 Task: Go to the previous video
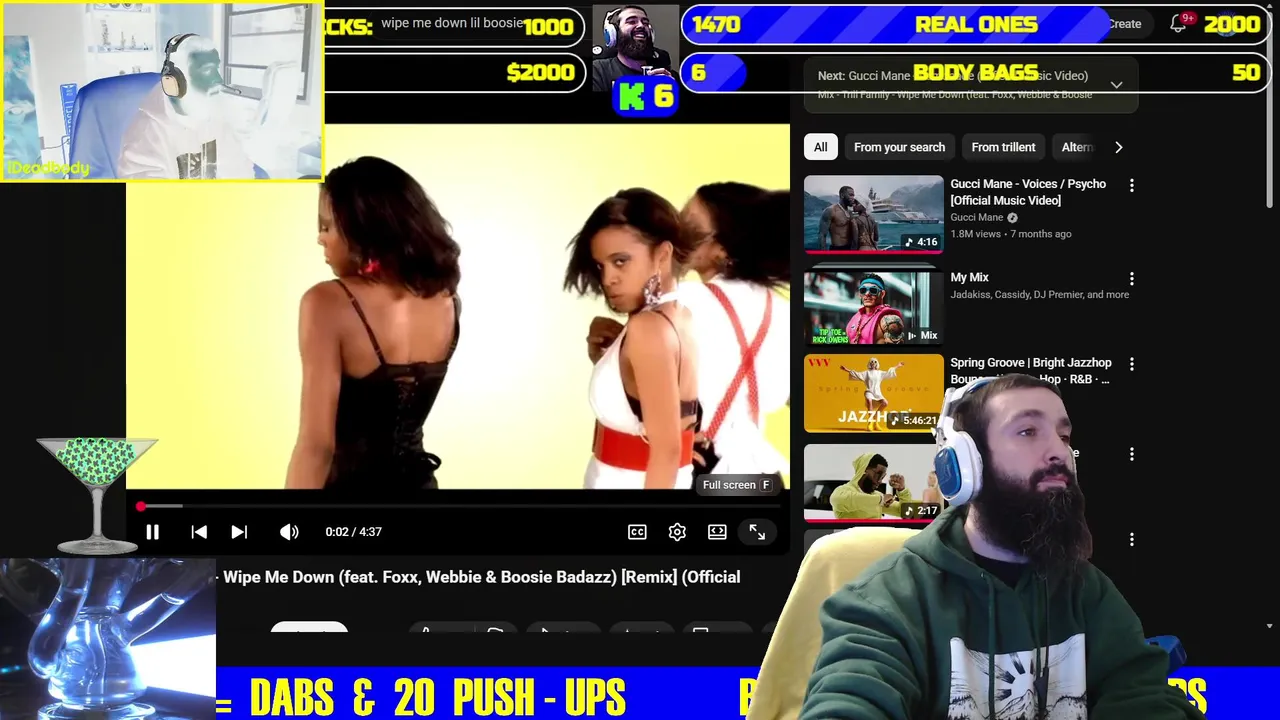[x=199, y=532]
